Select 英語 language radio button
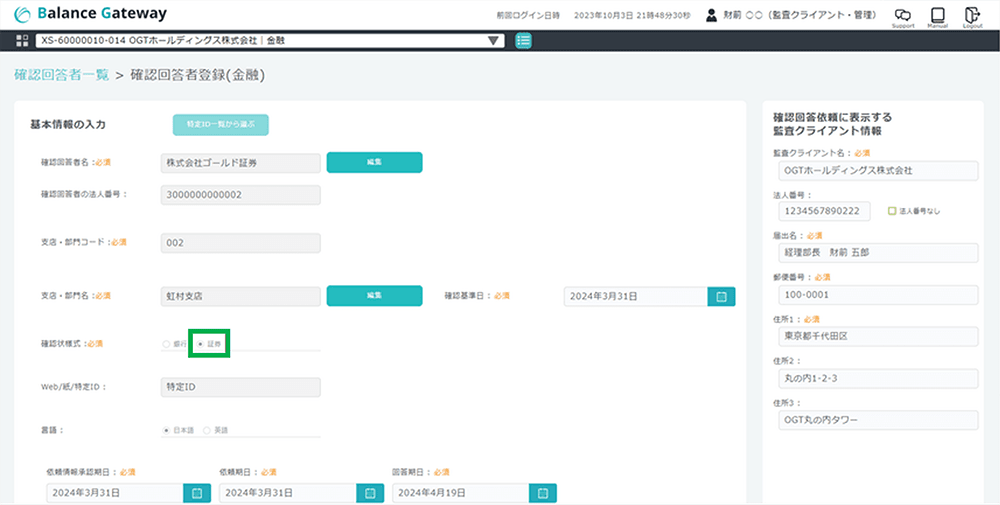This screenshot has width=1000, height=505. [x=207, y=430]
